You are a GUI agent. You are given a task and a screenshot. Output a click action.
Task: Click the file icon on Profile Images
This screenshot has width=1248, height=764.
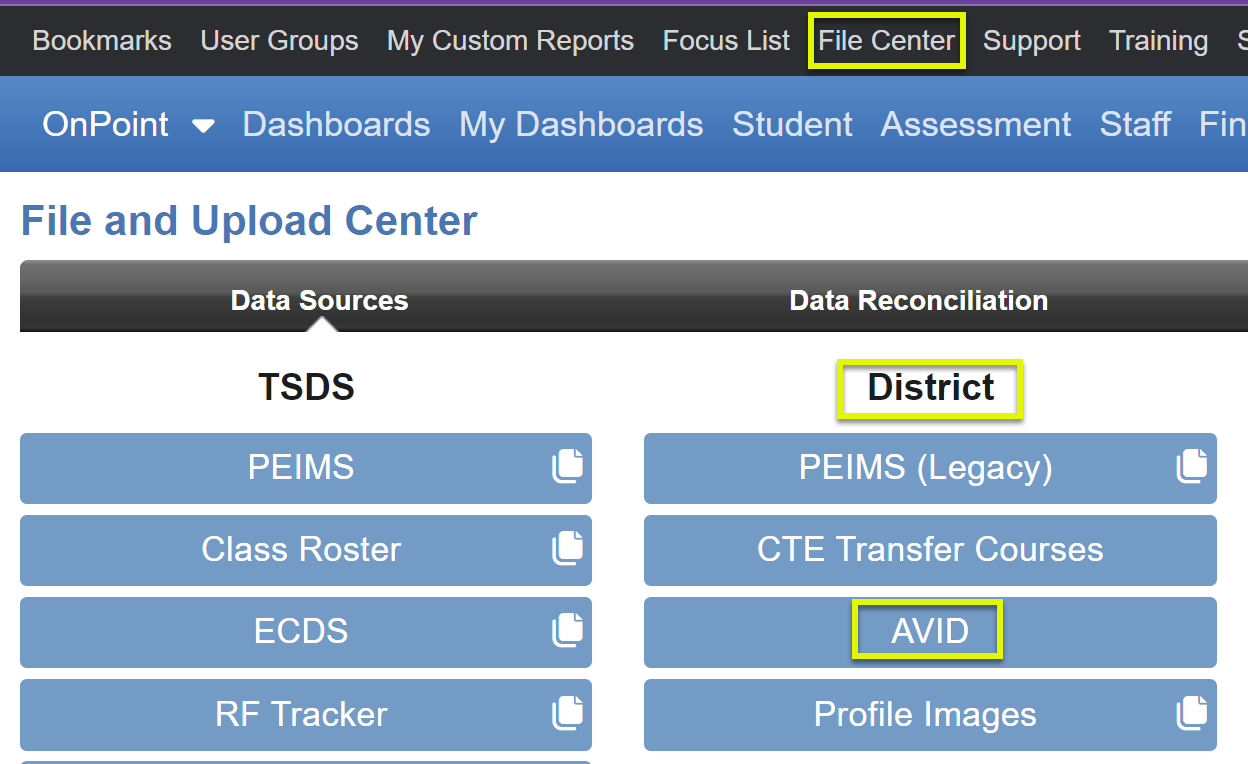pyautogui.click(x=1192, y=712)
